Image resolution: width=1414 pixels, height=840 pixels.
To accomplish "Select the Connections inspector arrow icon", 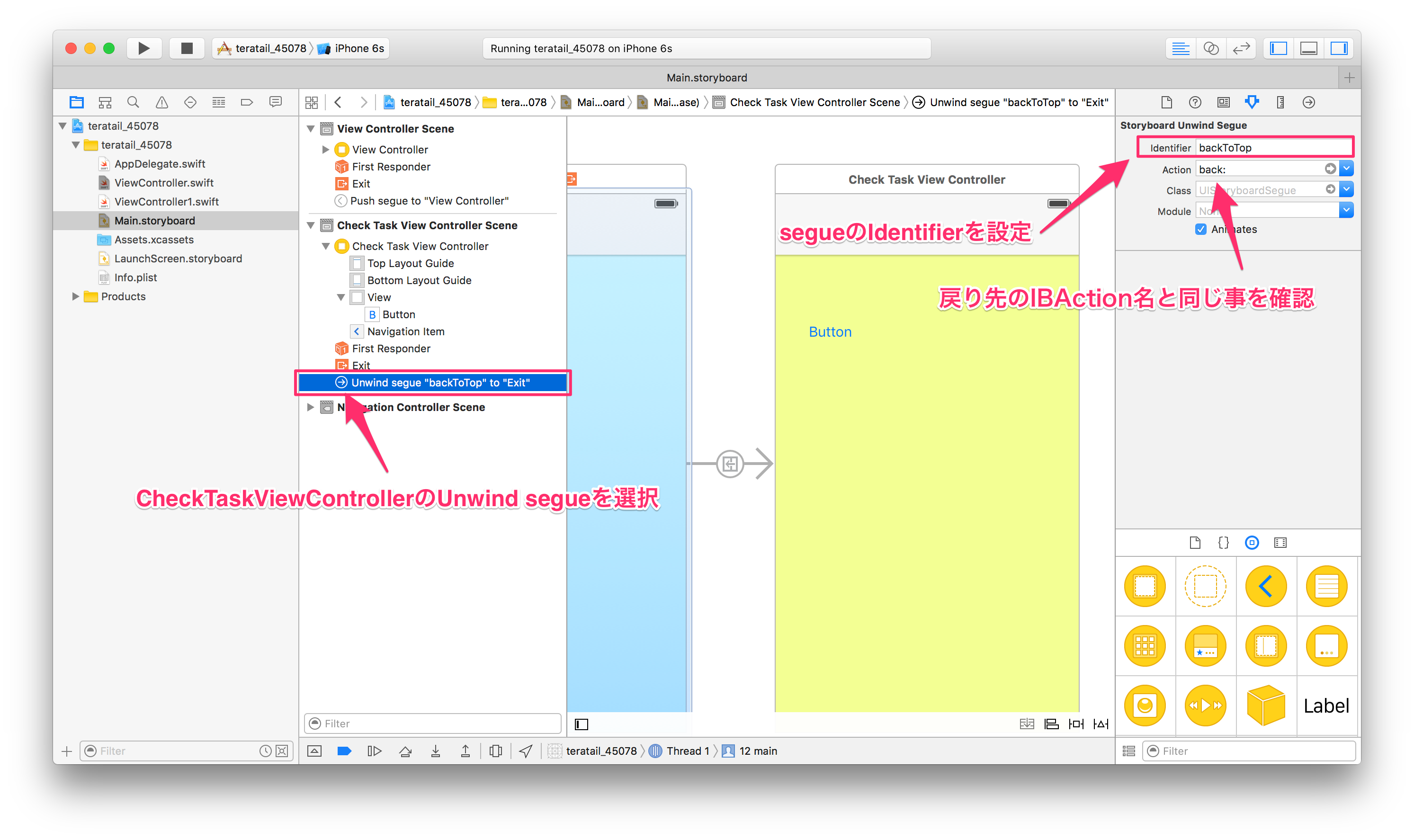I will coord(1309,102).
